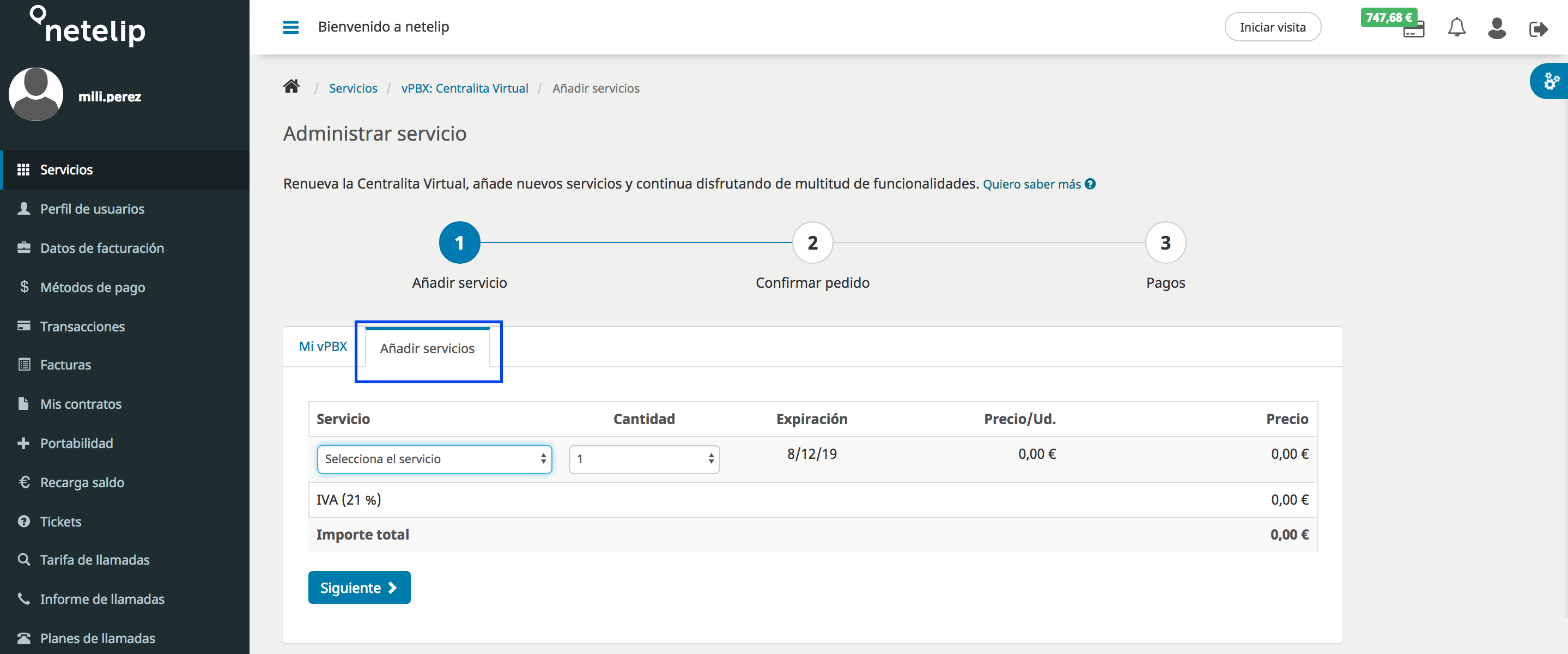1568x654 pixels.
Task: Follow the Quiero saber más link
Action: 1032,184
